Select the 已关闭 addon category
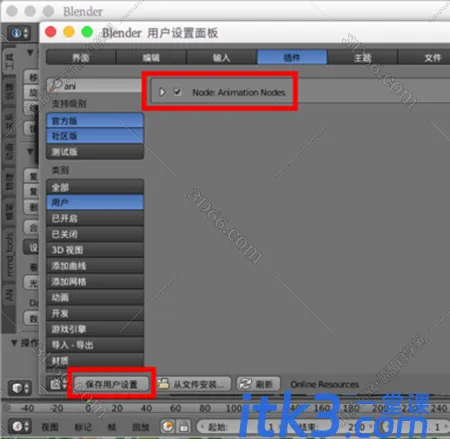Viewport: 450px width, 439px height. point(95,234)
